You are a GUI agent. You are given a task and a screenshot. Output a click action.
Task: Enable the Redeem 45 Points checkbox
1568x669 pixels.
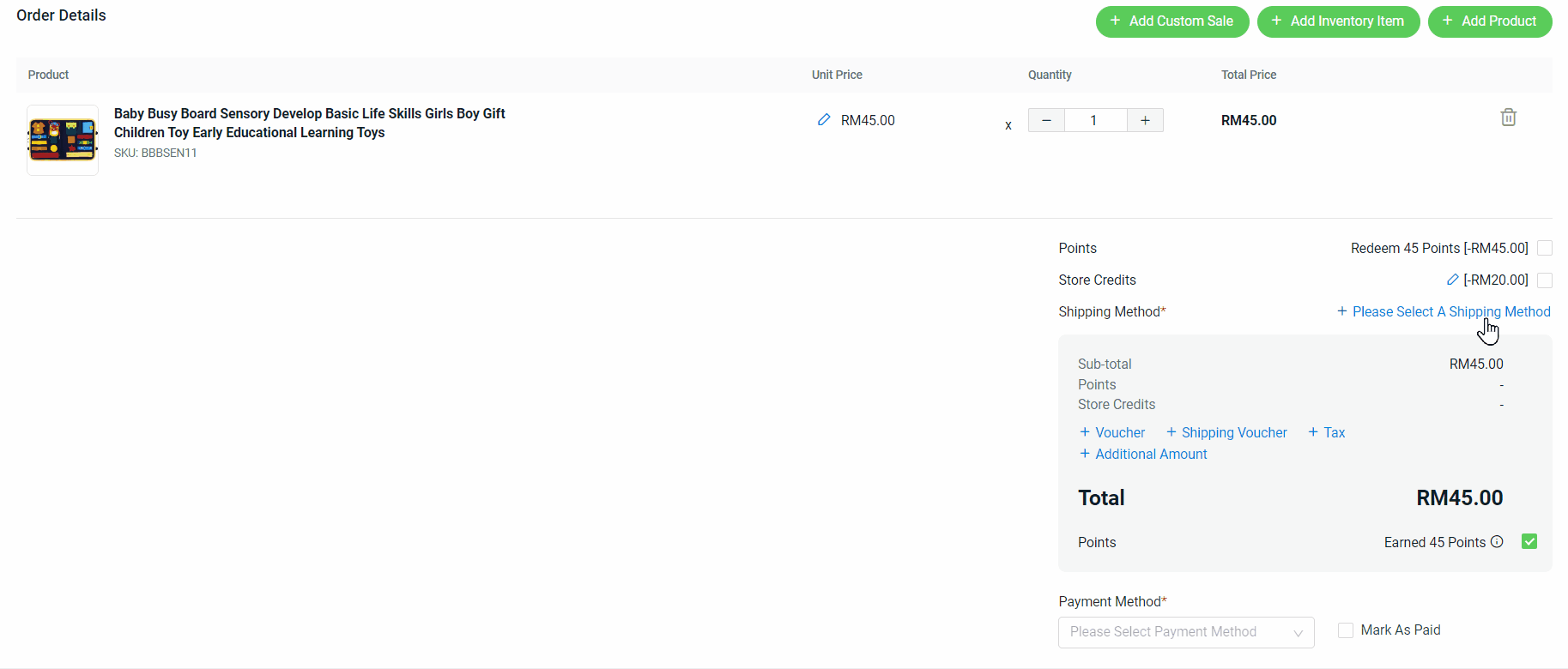click(x=1544, y=248)
